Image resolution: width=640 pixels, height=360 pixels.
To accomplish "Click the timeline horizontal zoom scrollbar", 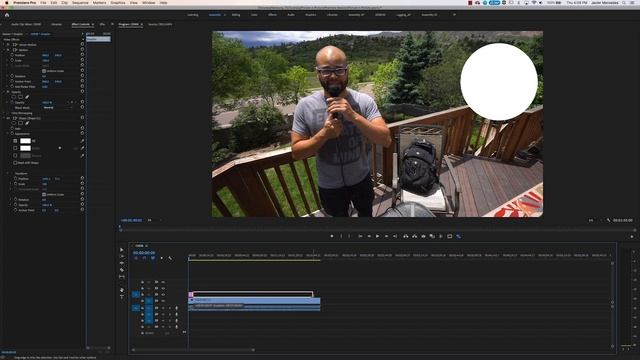I will 193,350.
